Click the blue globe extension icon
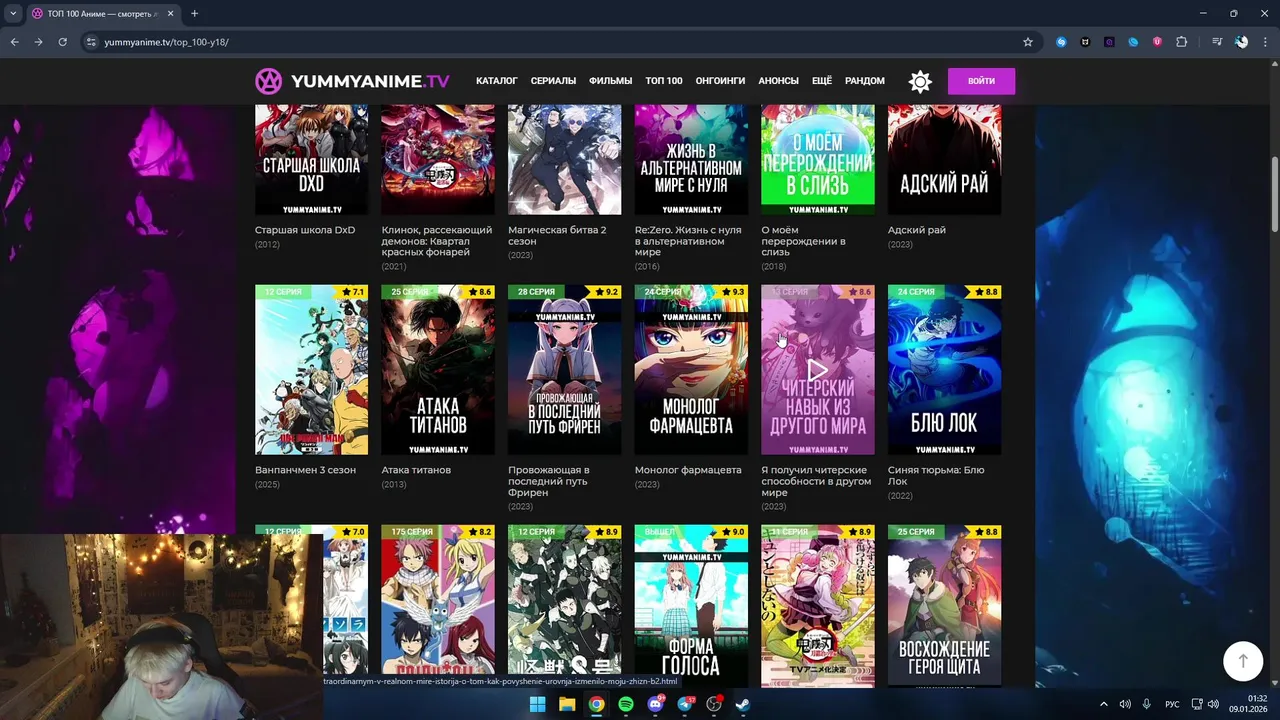Screen dimensions: 1280x720 [1134, 42]
